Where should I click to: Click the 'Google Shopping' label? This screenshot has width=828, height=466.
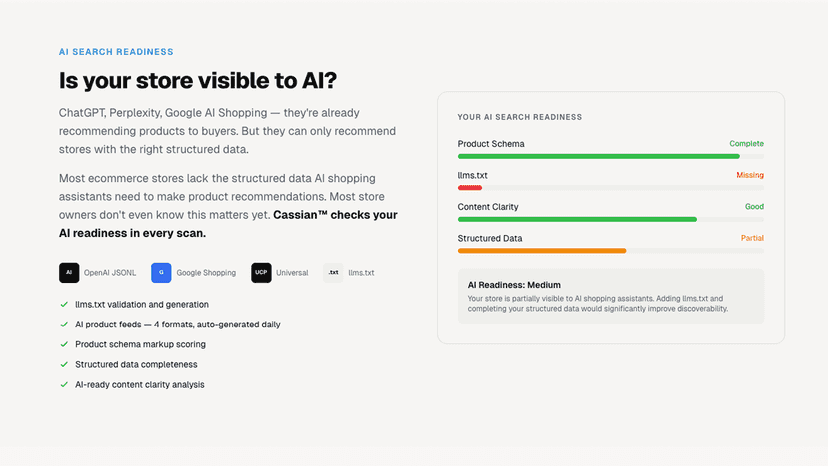click(206, 273)
